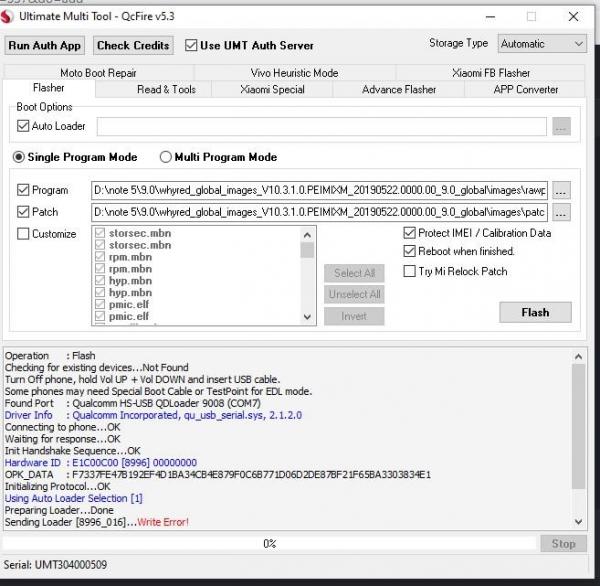The height and width of the screenshot is (586, 600).
Task: Click the Init Handshake Sequence log line
Action: (73, 451)
